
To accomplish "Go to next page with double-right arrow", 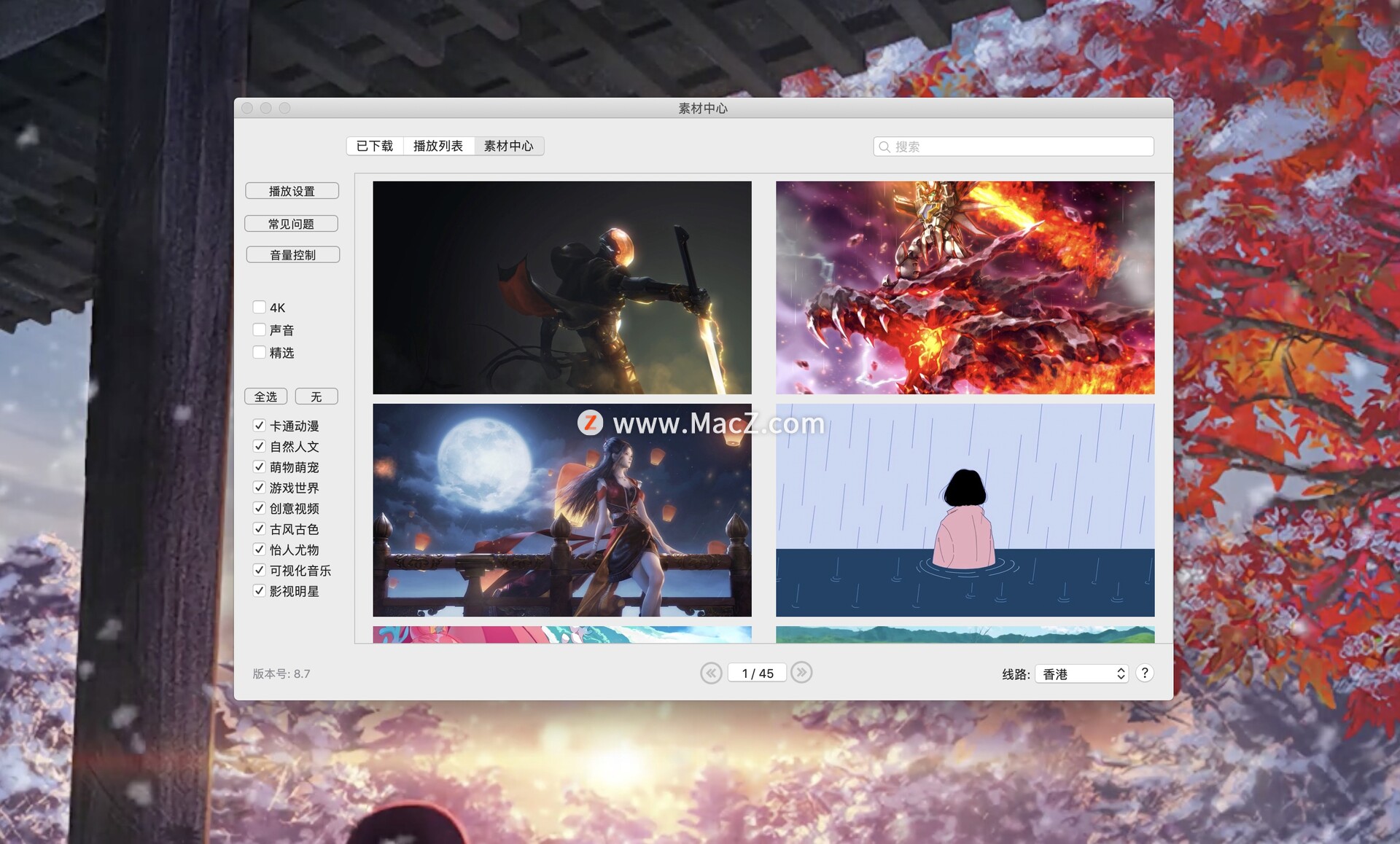I will (x=801, y=673).
